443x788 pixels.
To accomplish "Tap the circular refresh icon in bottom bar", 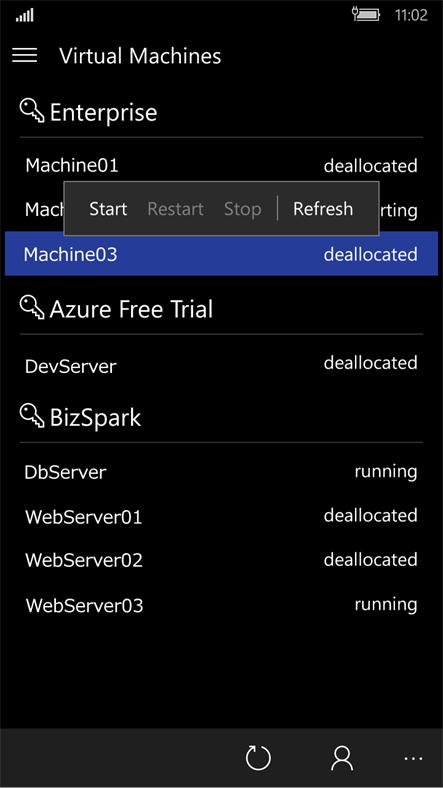I will coord(258,758).
